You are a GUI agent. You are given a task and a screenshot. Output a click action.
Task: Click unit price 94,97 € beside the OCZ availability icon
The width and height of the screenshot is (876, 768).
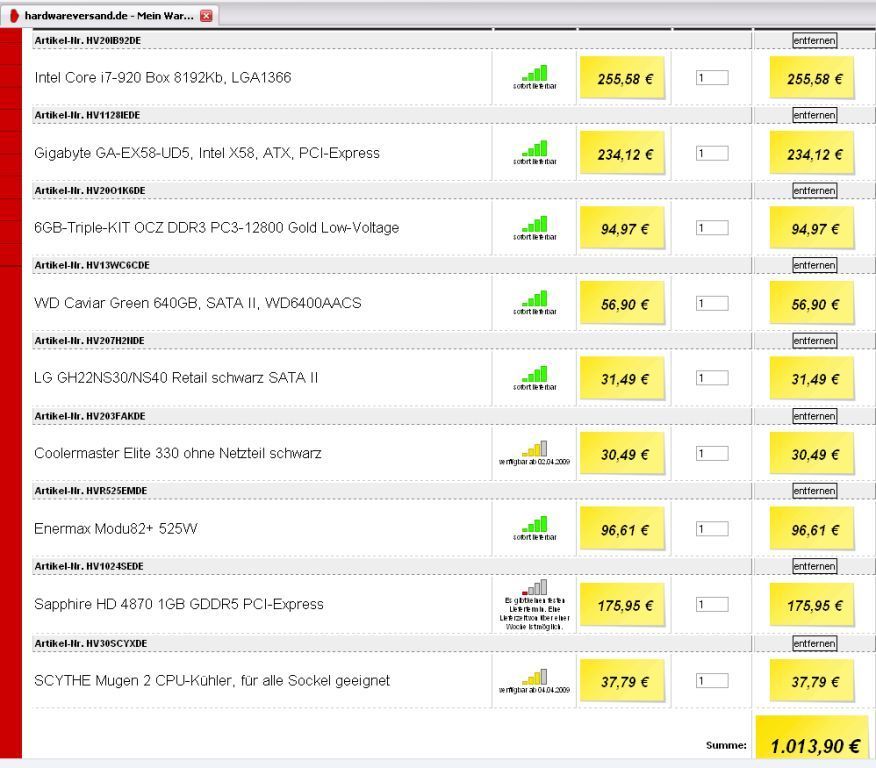(625, 229)
